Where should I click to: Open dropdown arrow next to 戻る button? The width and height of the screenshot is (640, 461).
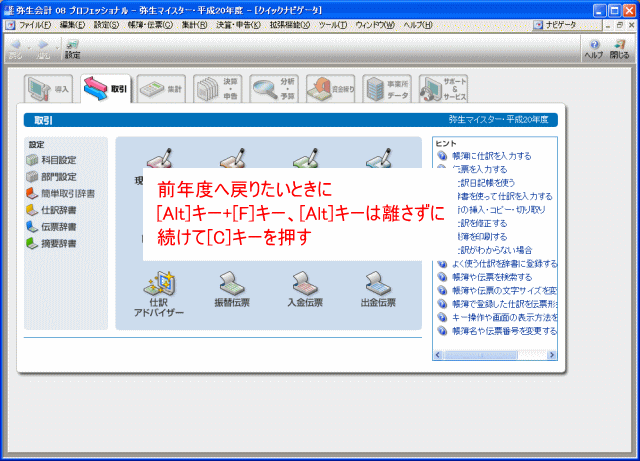click(29, 48)
